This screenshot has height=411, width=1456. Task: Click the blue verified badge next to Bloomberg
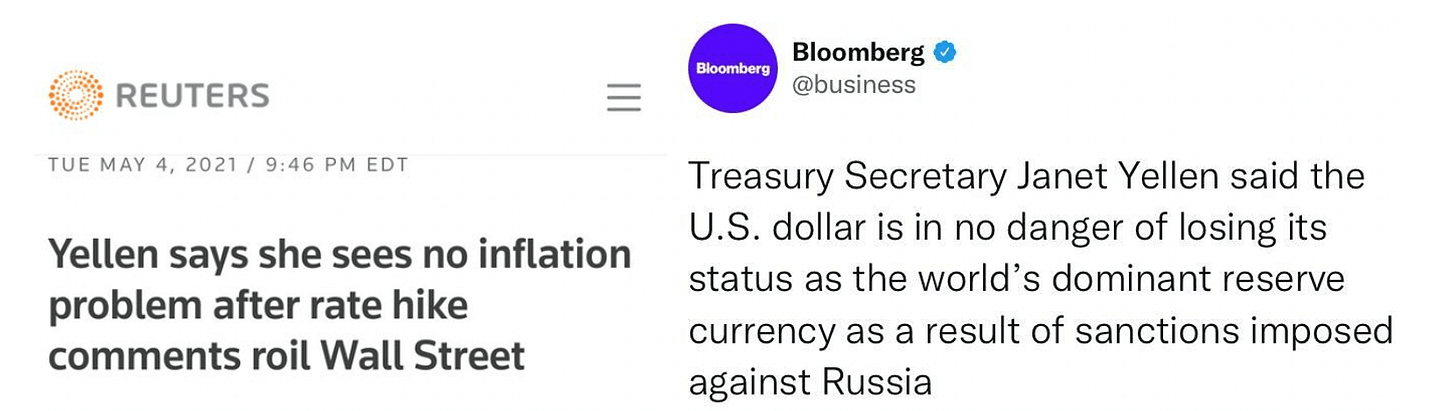(x=945, y=52)
